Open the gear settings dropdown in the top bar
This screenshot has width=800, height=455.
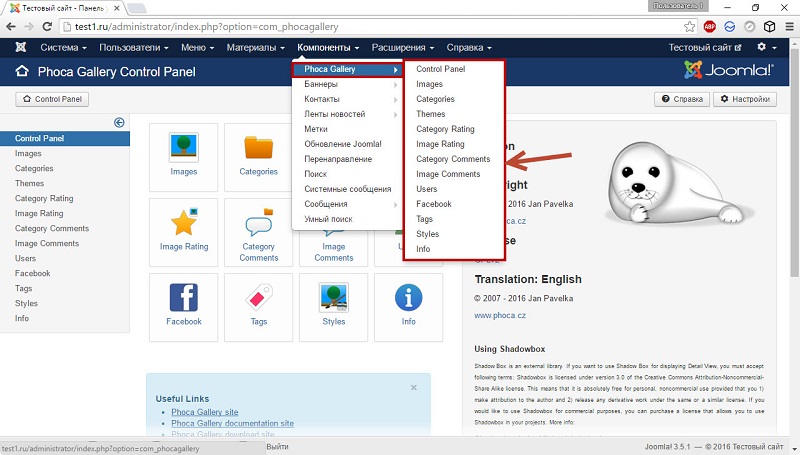click(766, 47)
